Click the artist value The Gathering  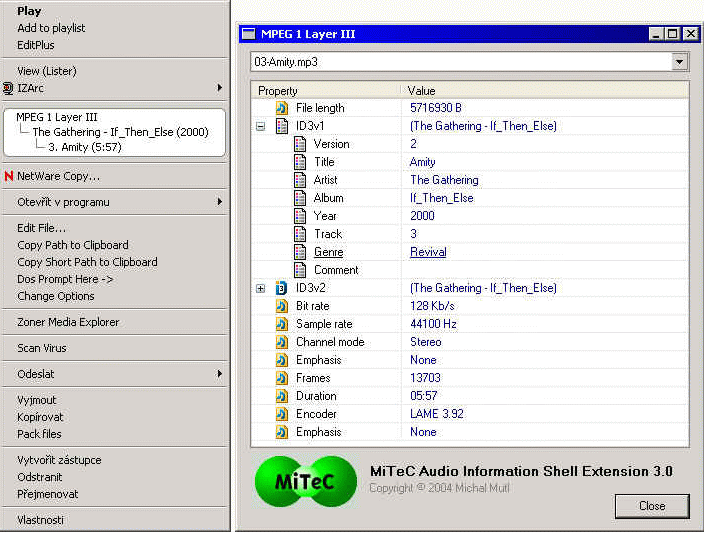(444, 180)
